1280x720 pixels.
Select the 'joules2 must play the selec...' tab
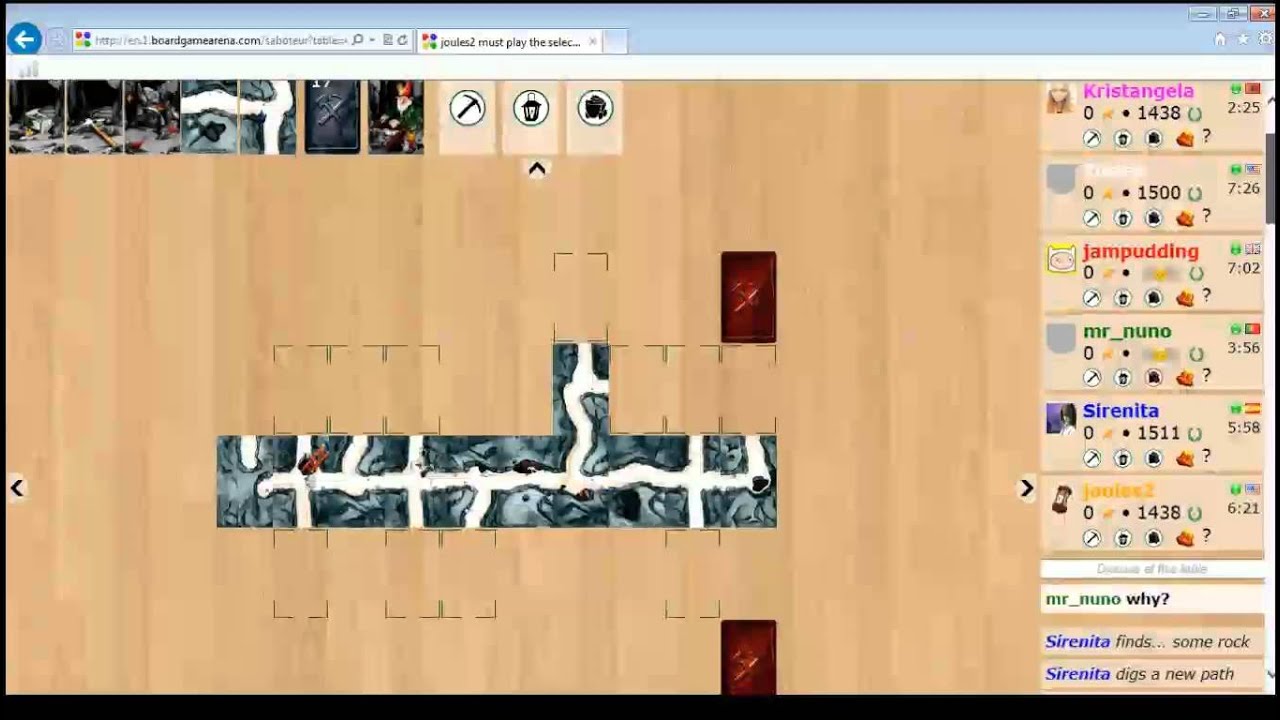coord(509,42)
